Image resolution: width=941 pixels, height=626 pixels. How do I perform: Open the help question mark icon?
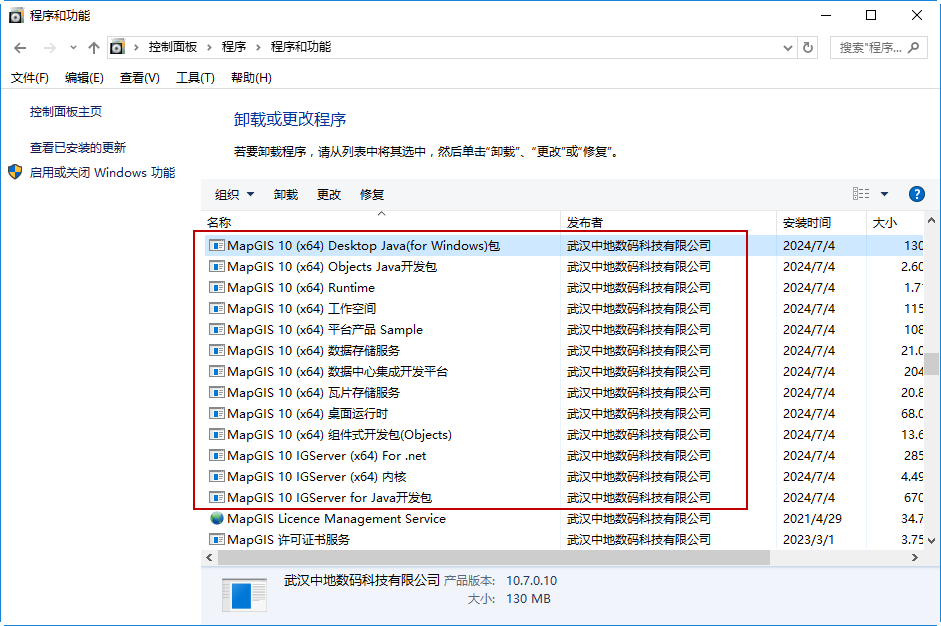pos(916,194)
